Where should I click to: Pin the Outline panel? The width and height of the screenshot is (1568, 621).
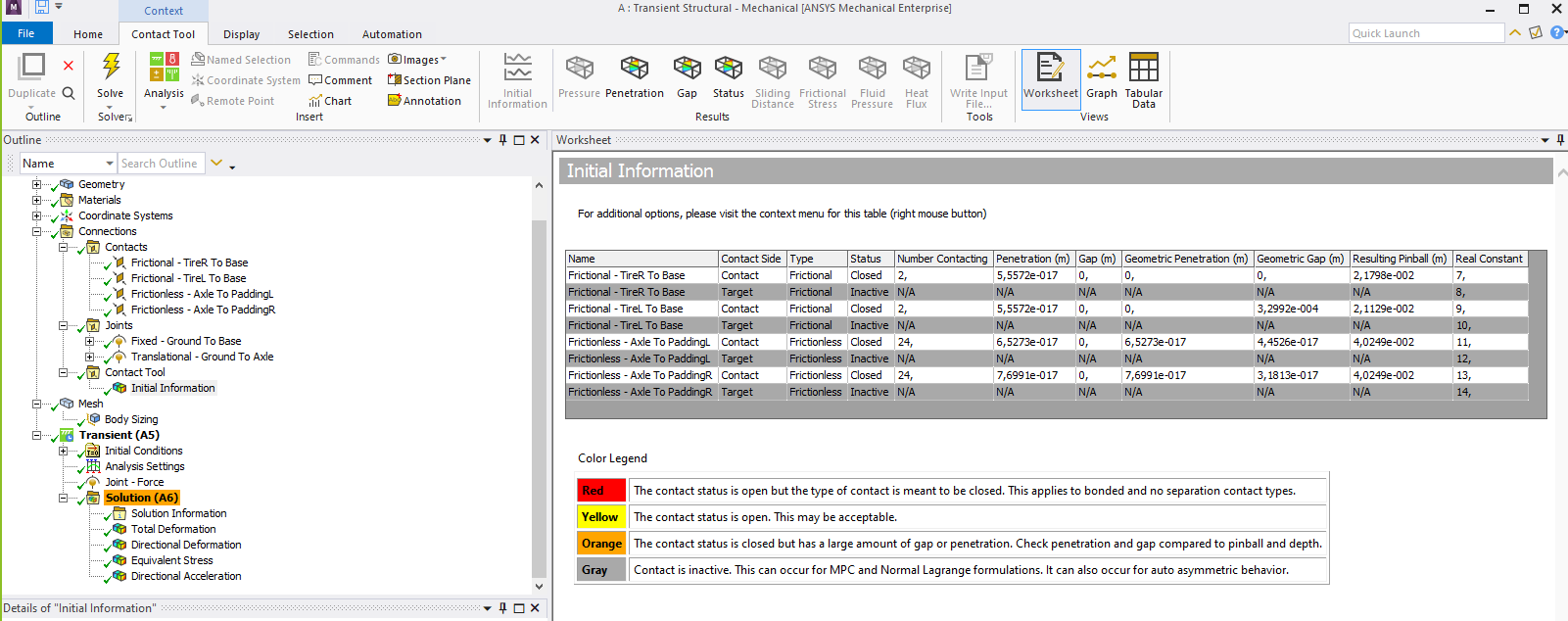[x=503, y=140]
